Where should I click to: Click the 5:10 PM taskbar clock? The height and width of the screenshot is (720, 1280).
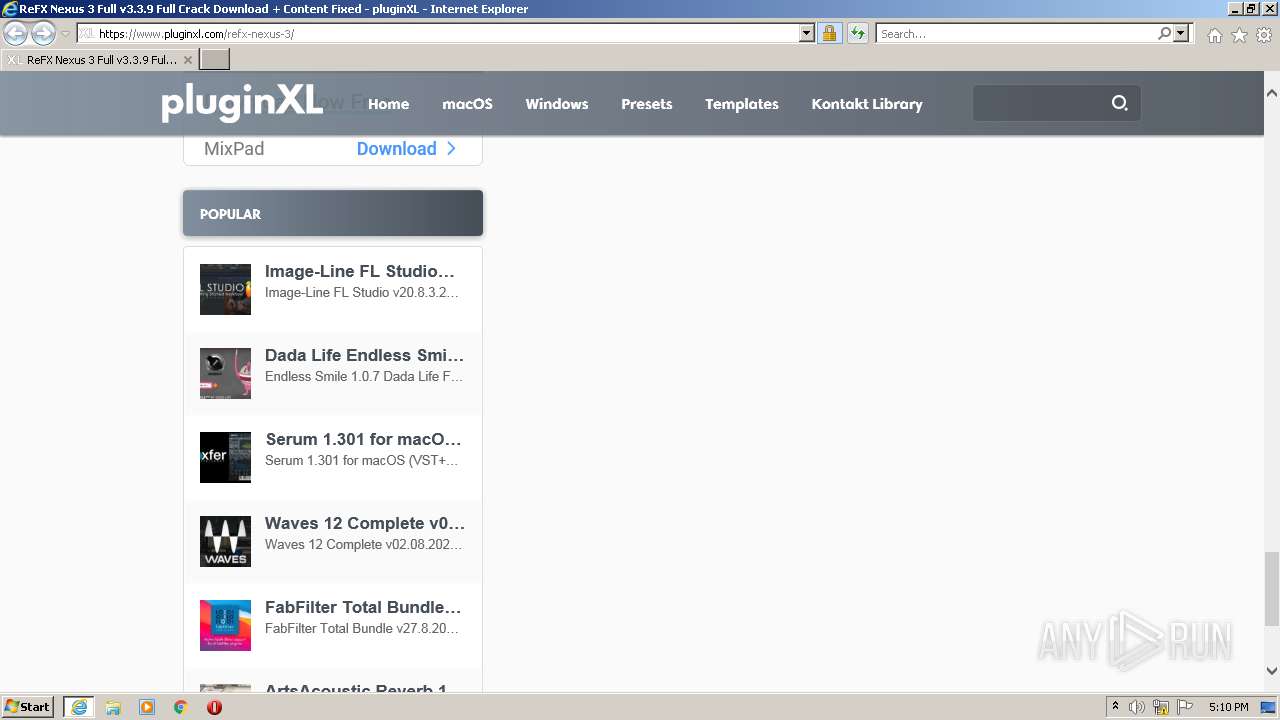coord(1228,707)
